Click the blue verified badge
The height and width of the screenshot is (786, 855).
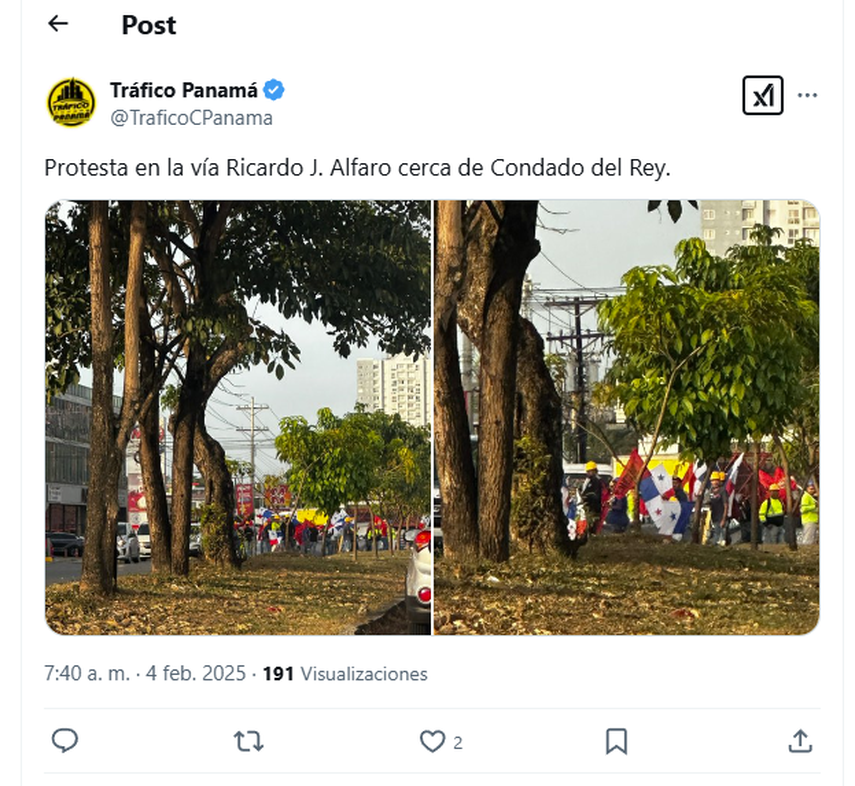(274, 90)
